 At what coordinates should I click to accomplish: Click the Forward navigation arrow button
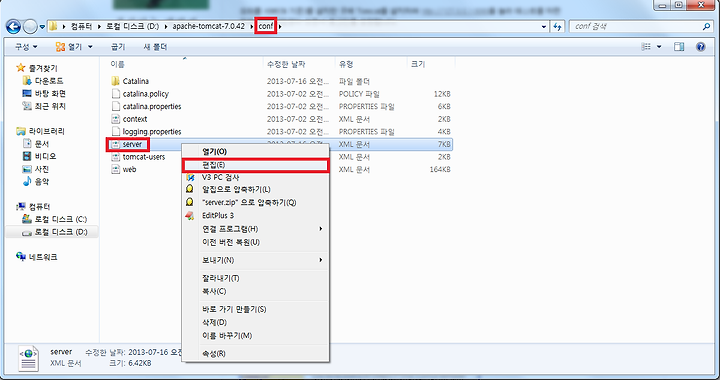coord(30,27)
